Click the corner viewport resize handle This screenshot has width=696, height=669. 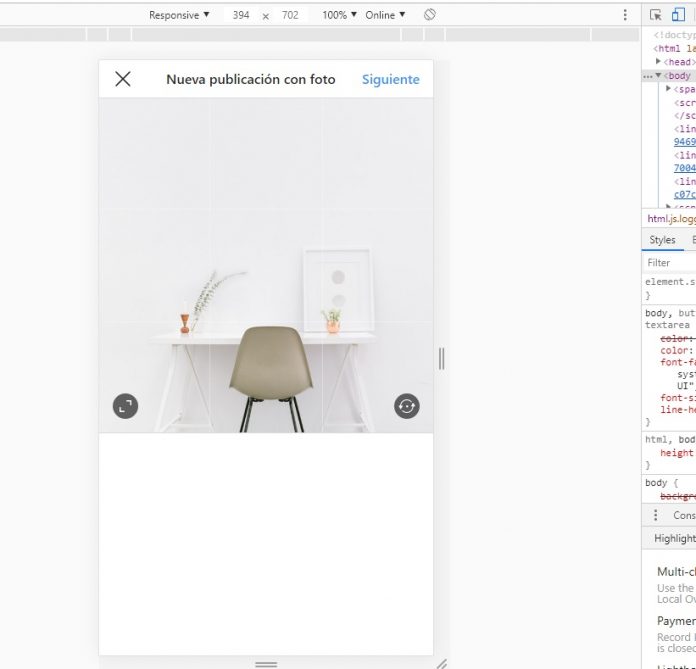pos(441,664)
